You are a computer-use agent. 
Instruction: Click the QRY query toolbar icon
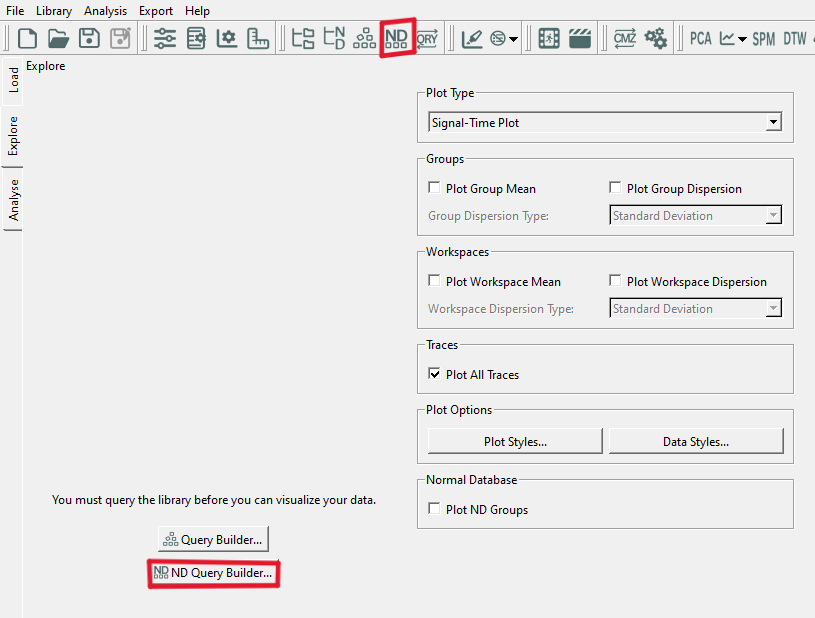pyautogui.click(x=427, y=39)
